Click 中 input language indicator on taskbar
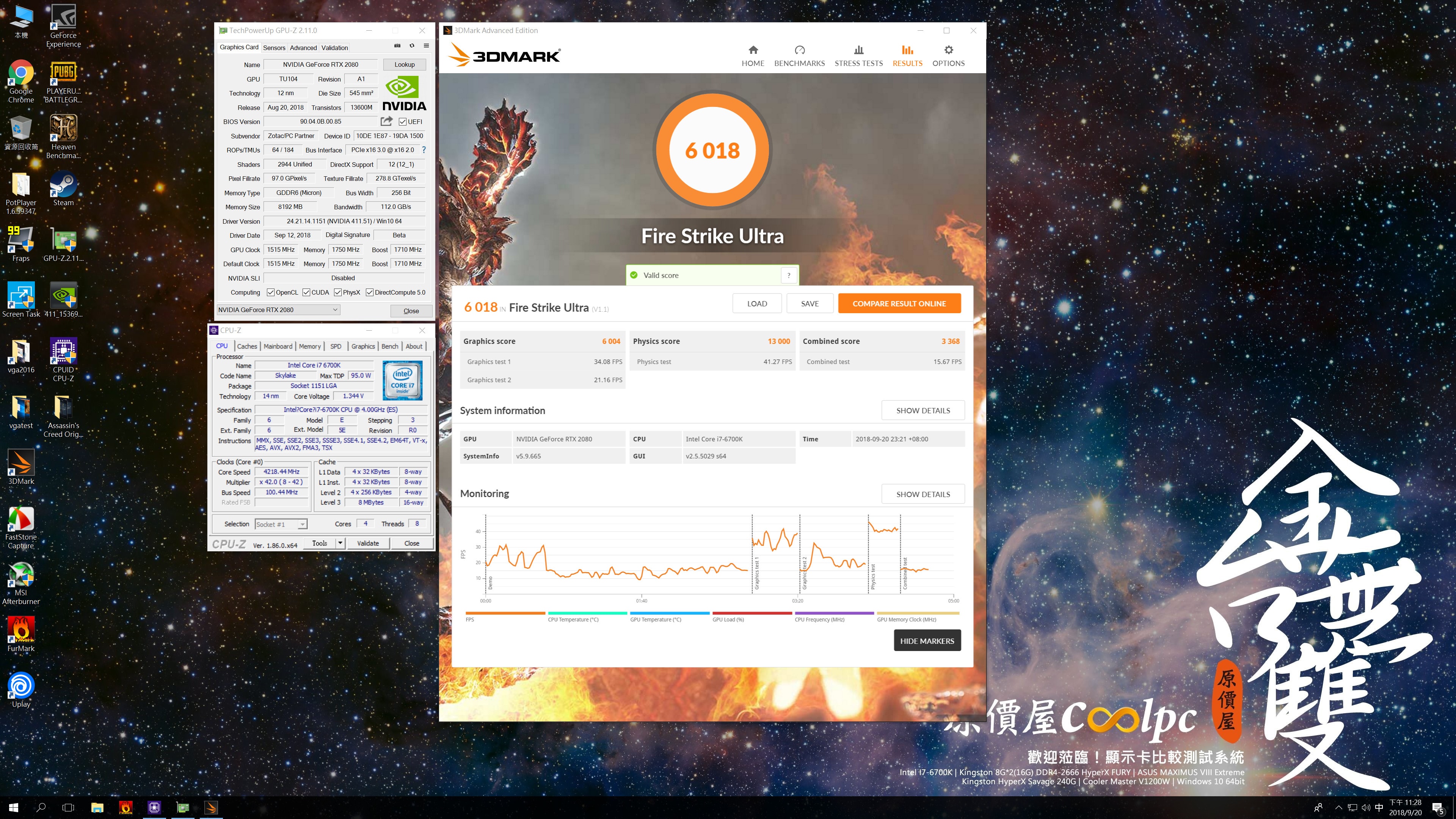The width and height of the screenshot is (1456, 819). (1379, 808)
